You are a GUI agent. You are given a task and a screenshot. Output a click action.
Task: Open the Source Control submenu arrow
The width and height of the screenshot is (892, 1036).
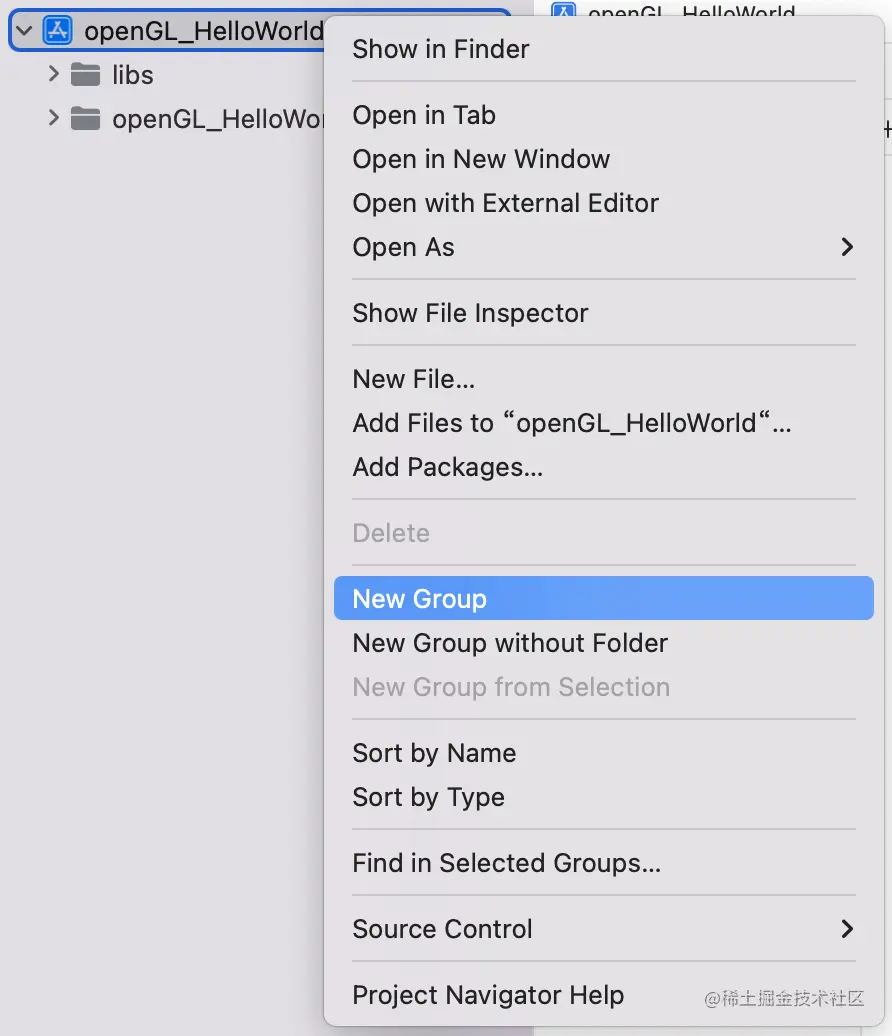(847, 929)
